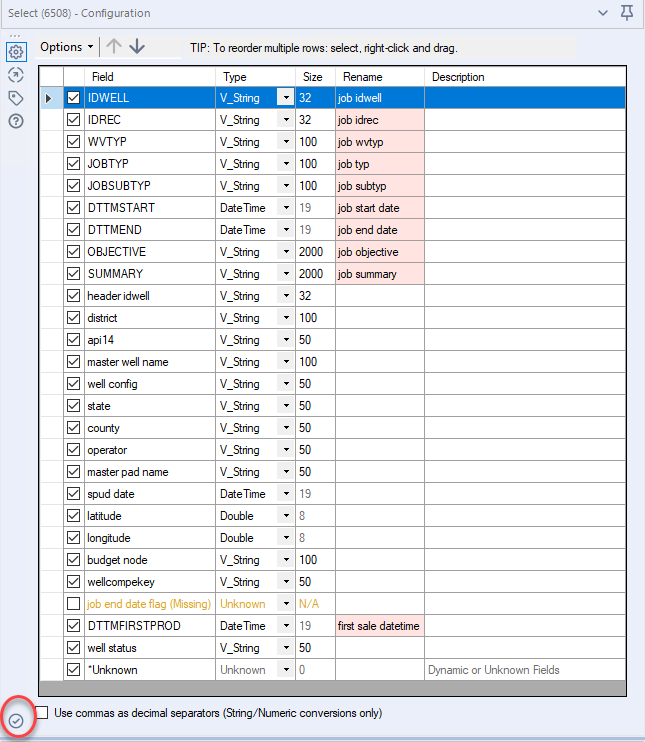645x742 pixels.
Task: Edit rename cell 'job idrec'
Action: tap(380, 120)
